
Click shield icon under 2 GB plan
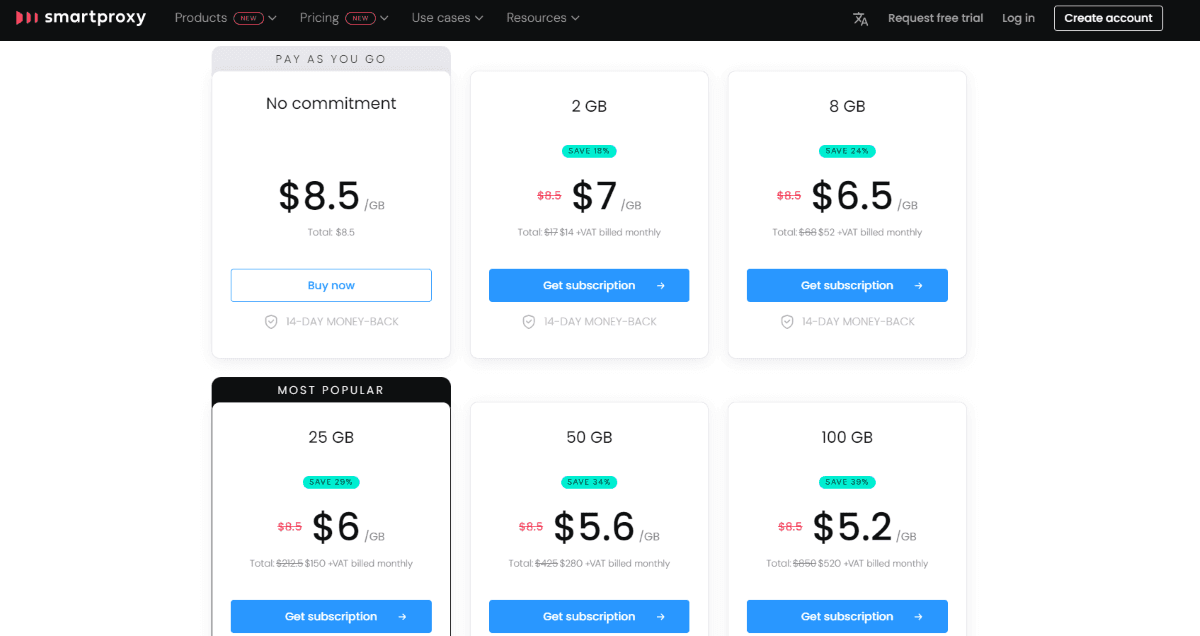coord(529,322)
